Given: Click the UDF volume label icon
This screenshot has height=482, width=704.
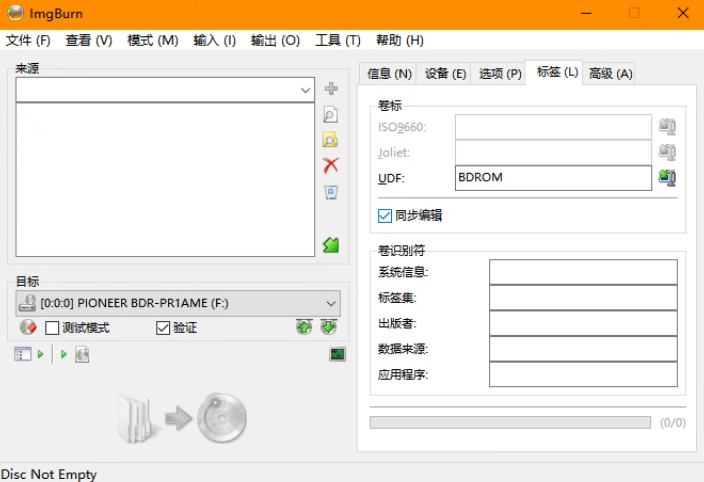Looking at the screenshot, I should (667, 178).
